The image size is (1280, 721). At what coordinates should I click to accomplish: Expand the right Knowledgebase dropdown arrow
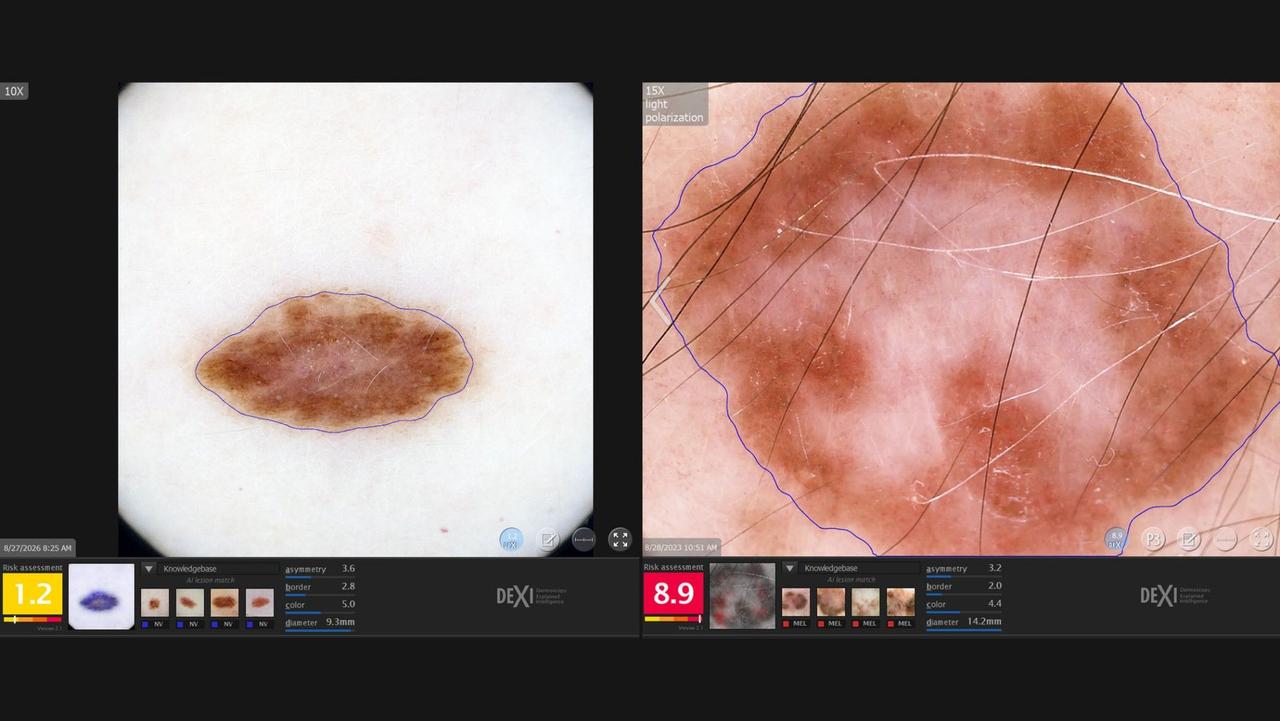coord(789,568)
